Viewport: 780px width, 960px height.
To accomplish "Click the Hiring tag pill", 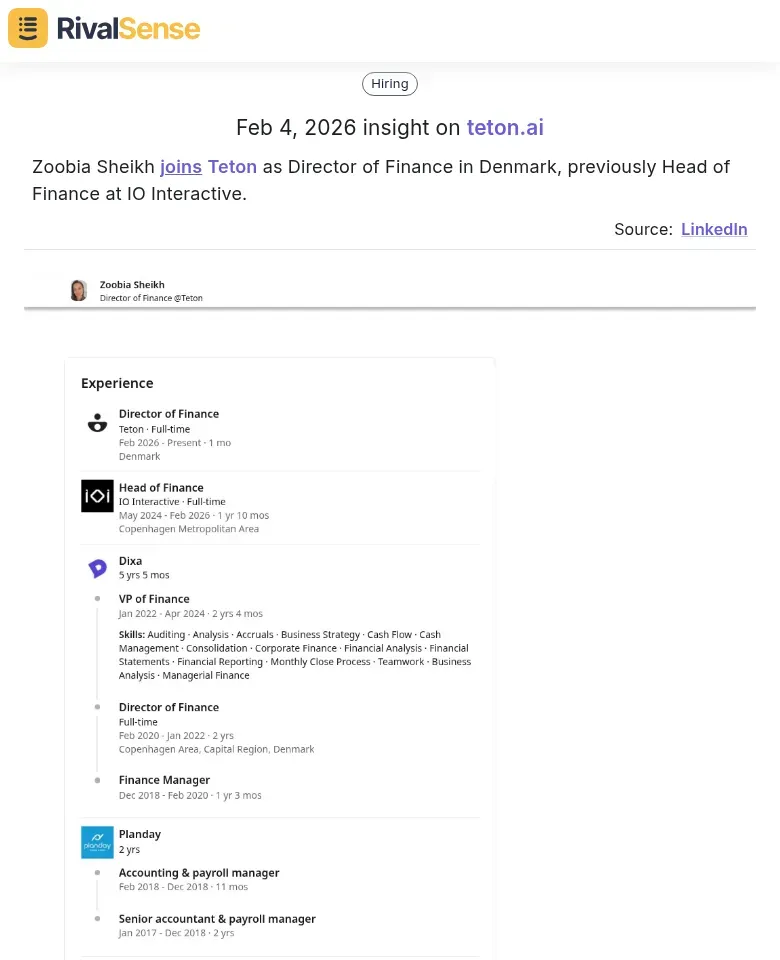I will click(x=389, y=83).
